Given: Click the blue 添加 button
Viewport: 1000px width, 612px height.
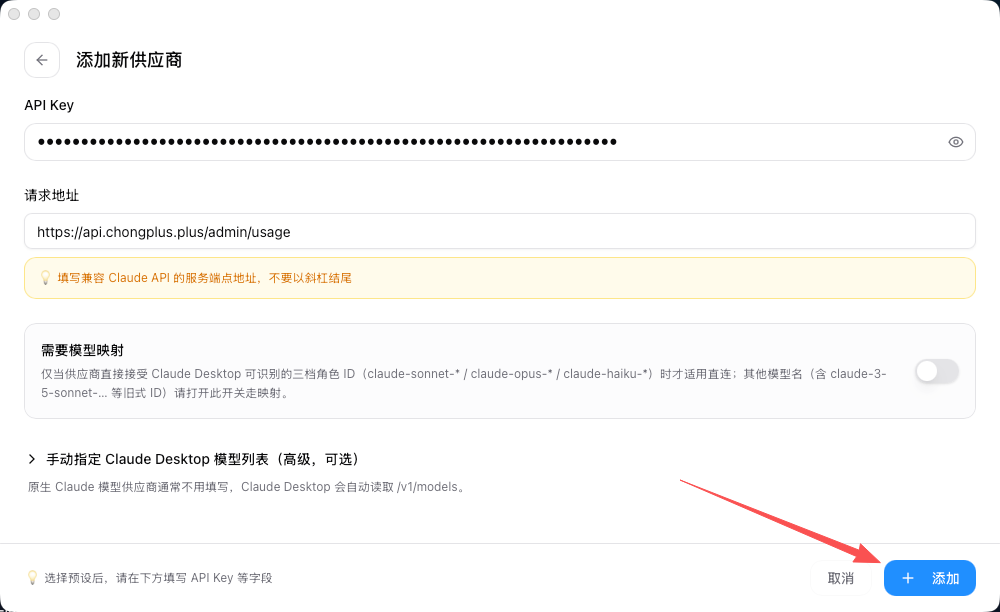Looking at the screenshot, I should (x=929, y=578).
